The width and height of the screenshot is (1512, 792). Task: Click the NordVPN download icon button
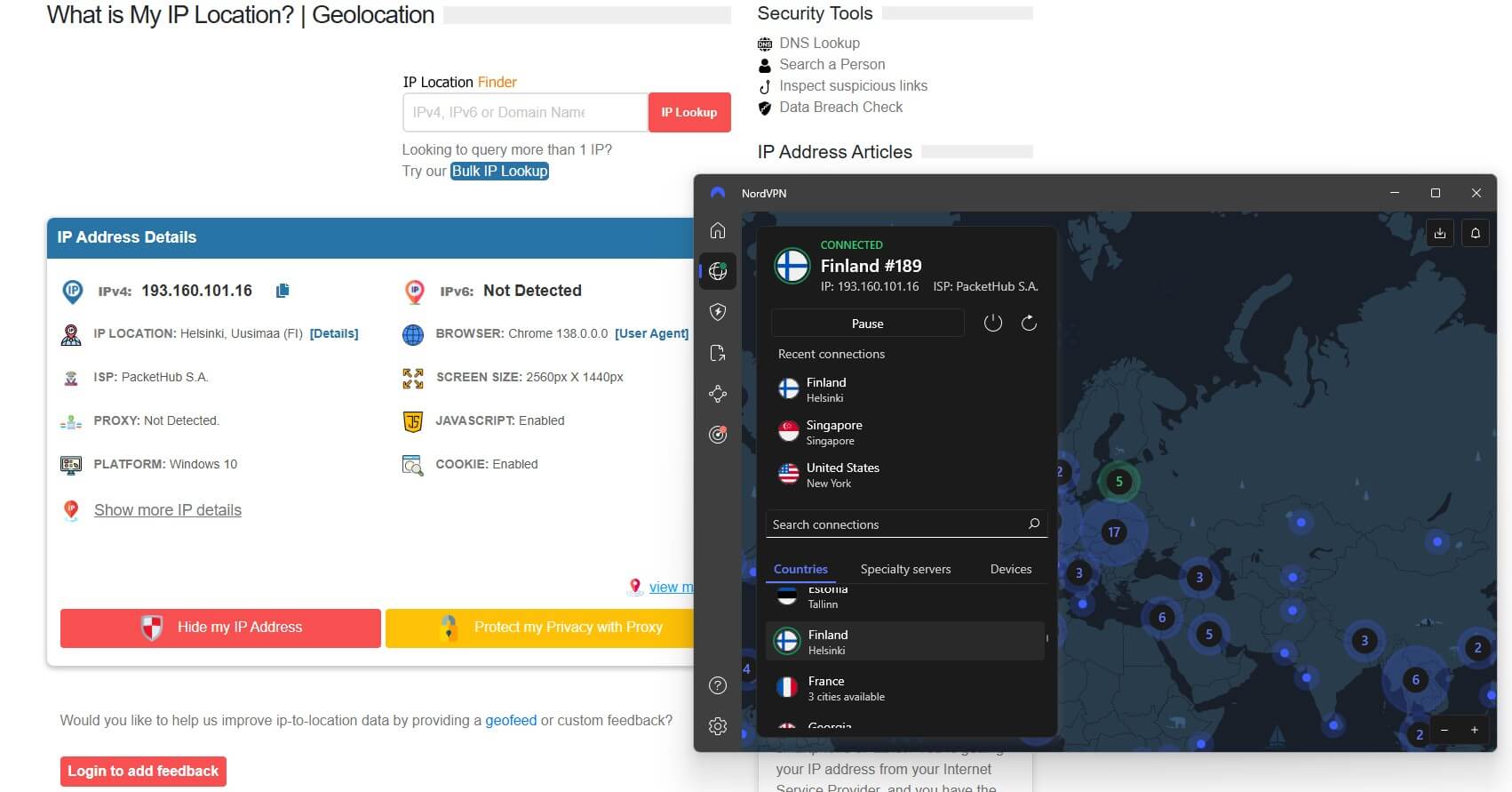tap(1440, 233)
